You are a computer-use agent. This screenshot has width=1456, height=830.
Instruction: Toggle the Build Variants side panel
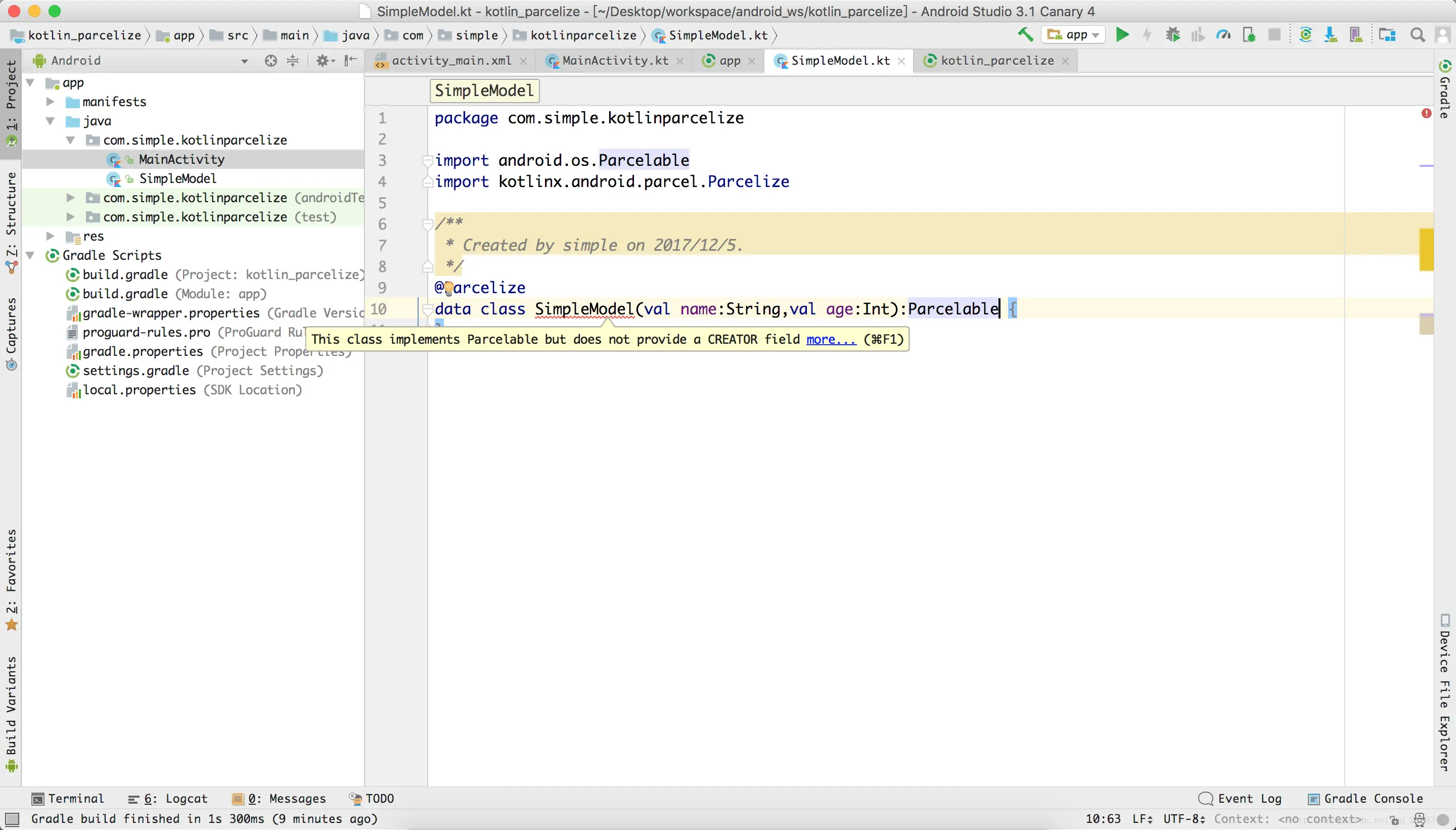[x=11, y=710]
